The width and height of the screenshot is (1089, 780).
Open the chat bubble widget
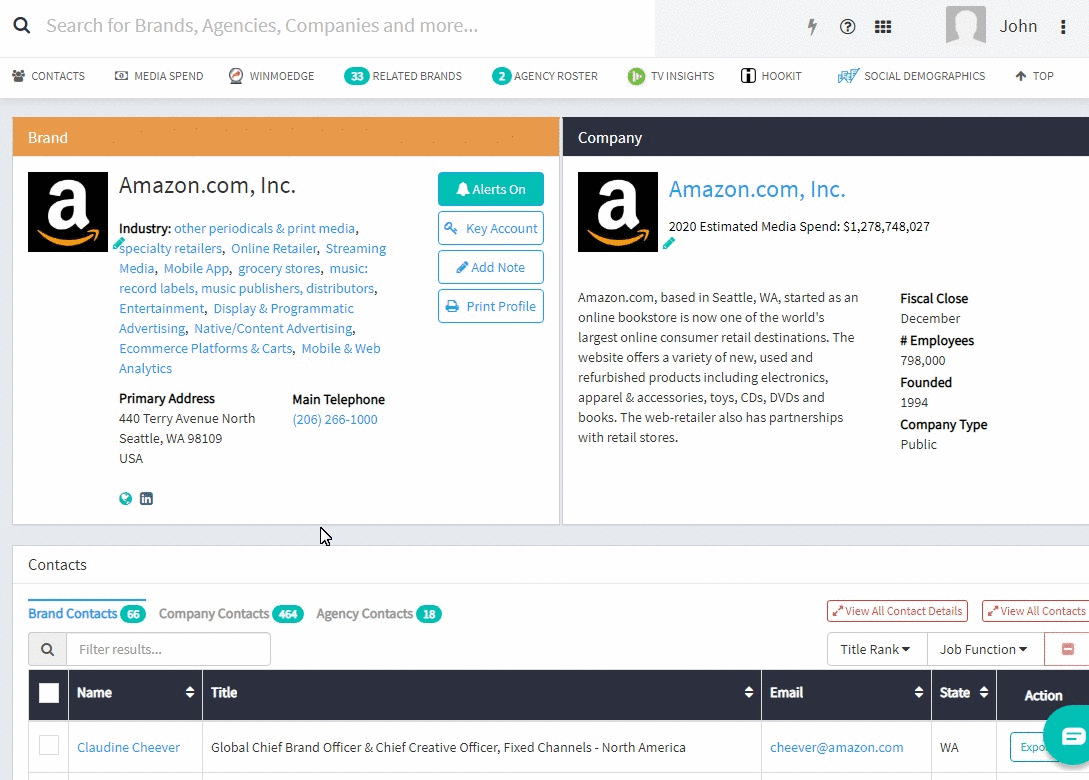[x=1072, y=736]
